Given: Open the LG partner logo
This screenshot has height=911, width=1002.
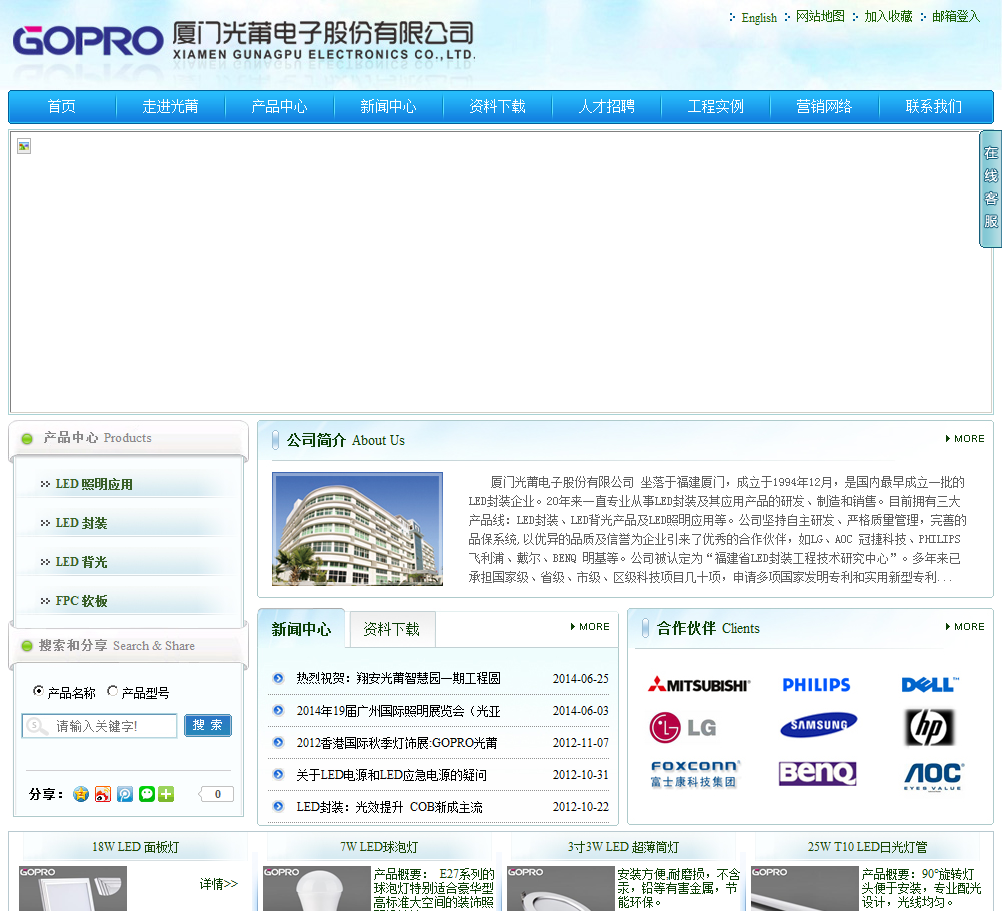Looking at the screenshot, I should click(x=682, y=727).
